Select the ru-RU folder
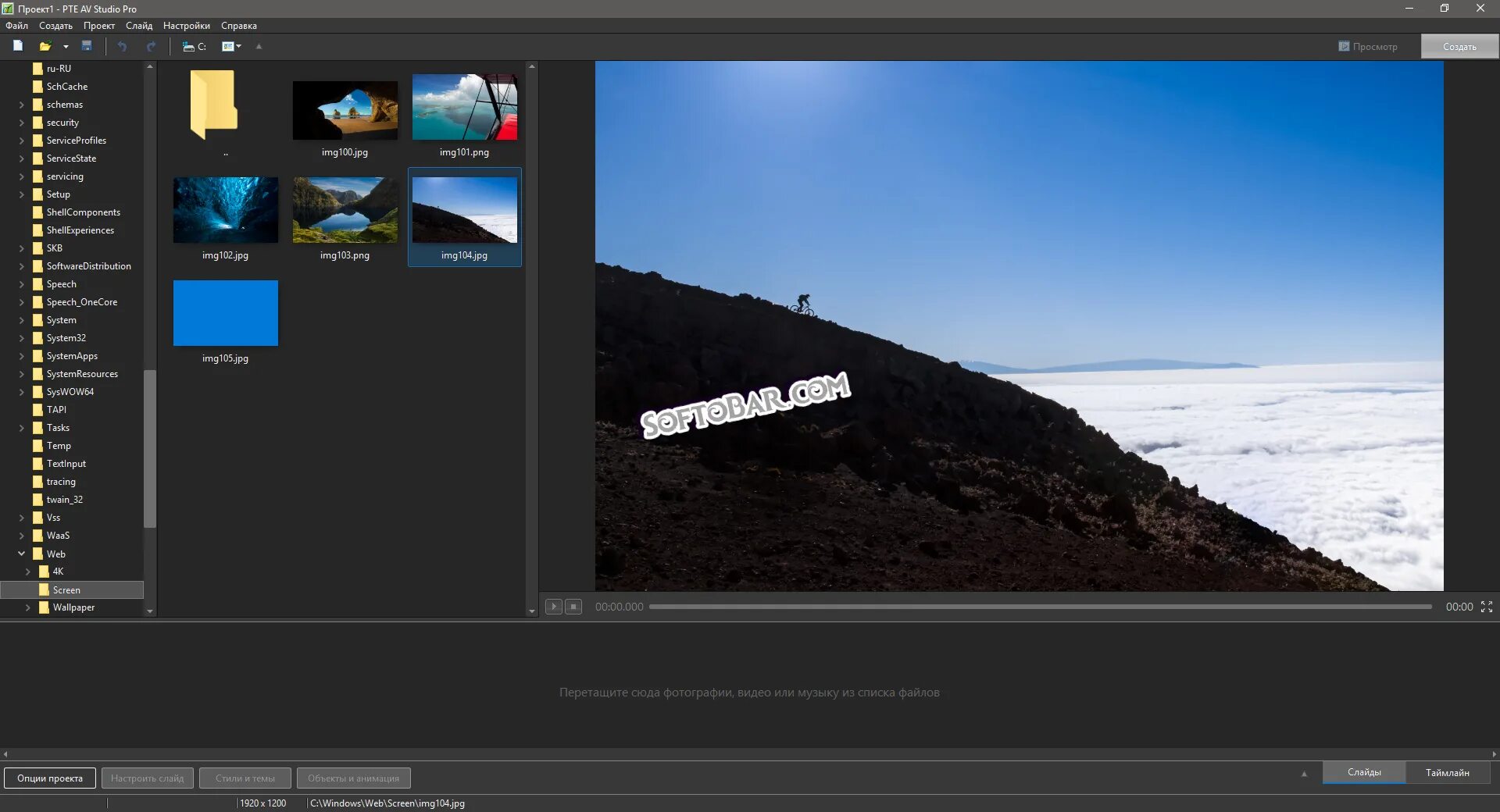 pos(59,69)
